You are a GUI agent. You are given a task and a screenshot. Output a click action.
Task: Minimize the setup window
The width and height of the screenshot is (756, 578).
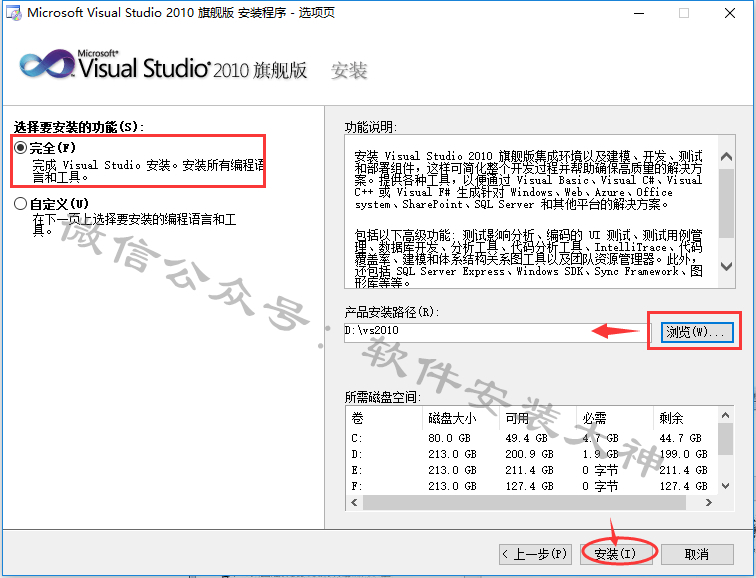[x=639, y=13]
